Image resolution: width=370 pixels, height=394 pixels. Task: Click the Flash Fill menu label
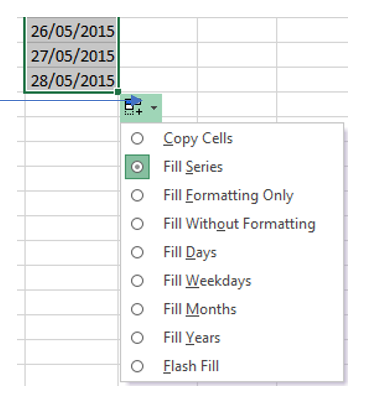coord(191,366)
